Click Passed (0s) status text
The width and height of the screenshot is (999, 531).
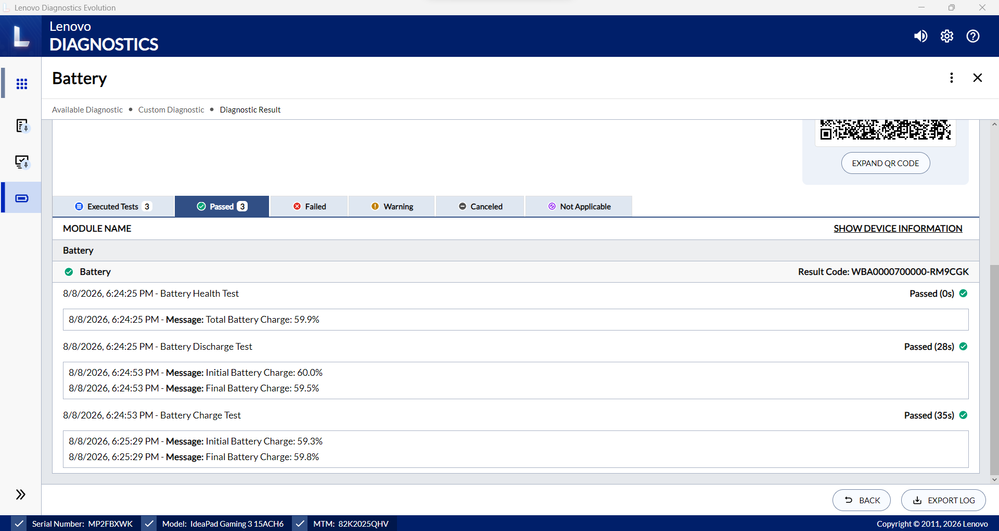coord(931,293)
